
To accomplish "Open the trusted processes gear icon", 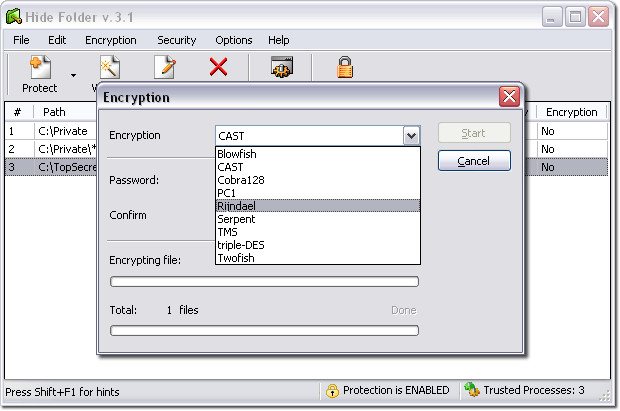I will click(x=282, y=66).
